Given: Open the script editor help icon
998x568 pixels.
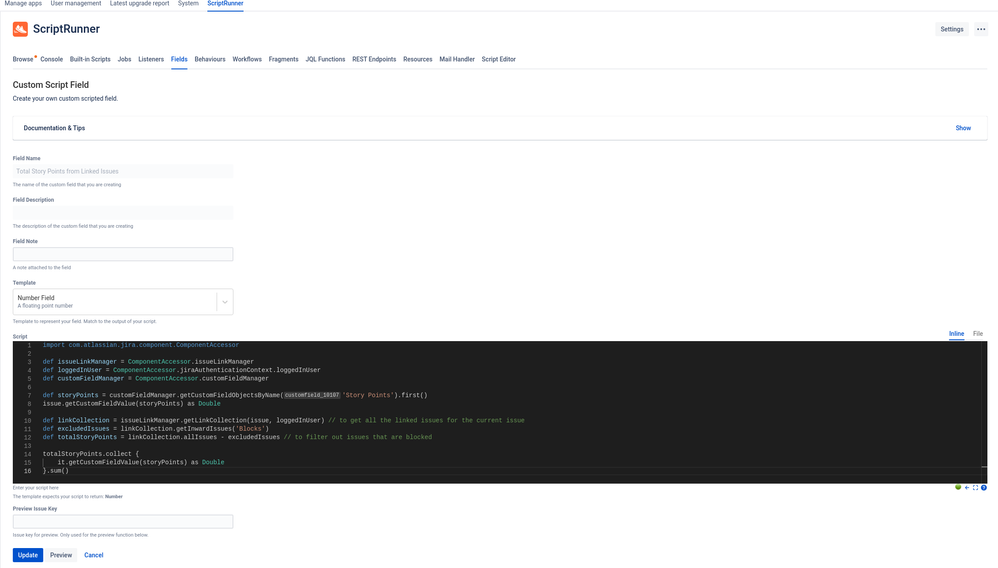Looking at the screenshot, I should click(984, 488).
